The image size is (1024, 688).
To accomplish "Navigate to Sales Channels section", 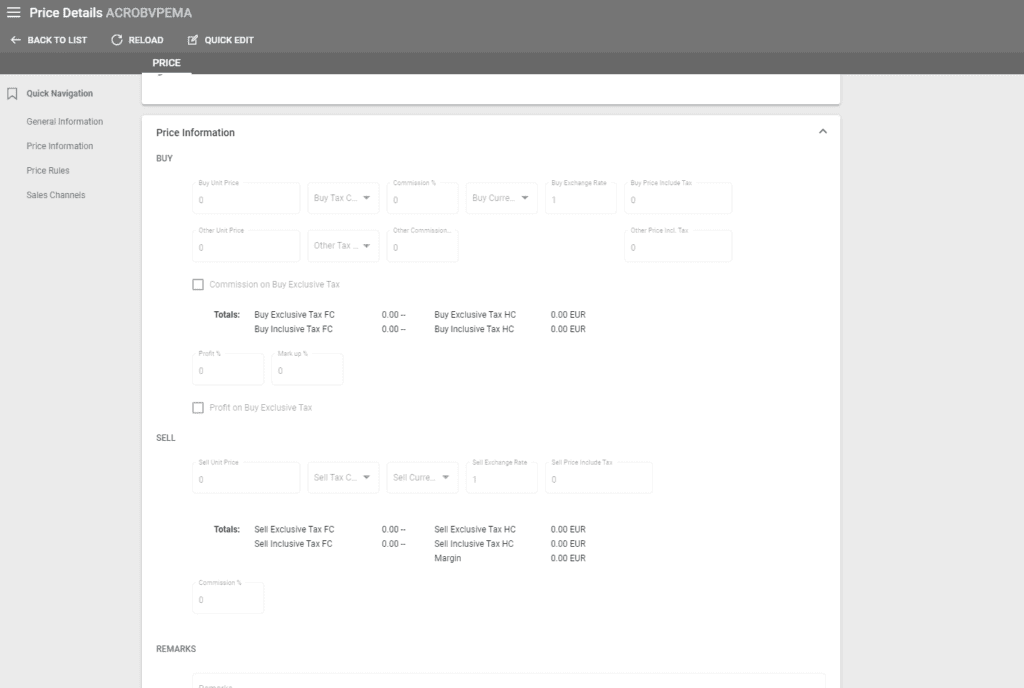I will (x=56, y=195).
